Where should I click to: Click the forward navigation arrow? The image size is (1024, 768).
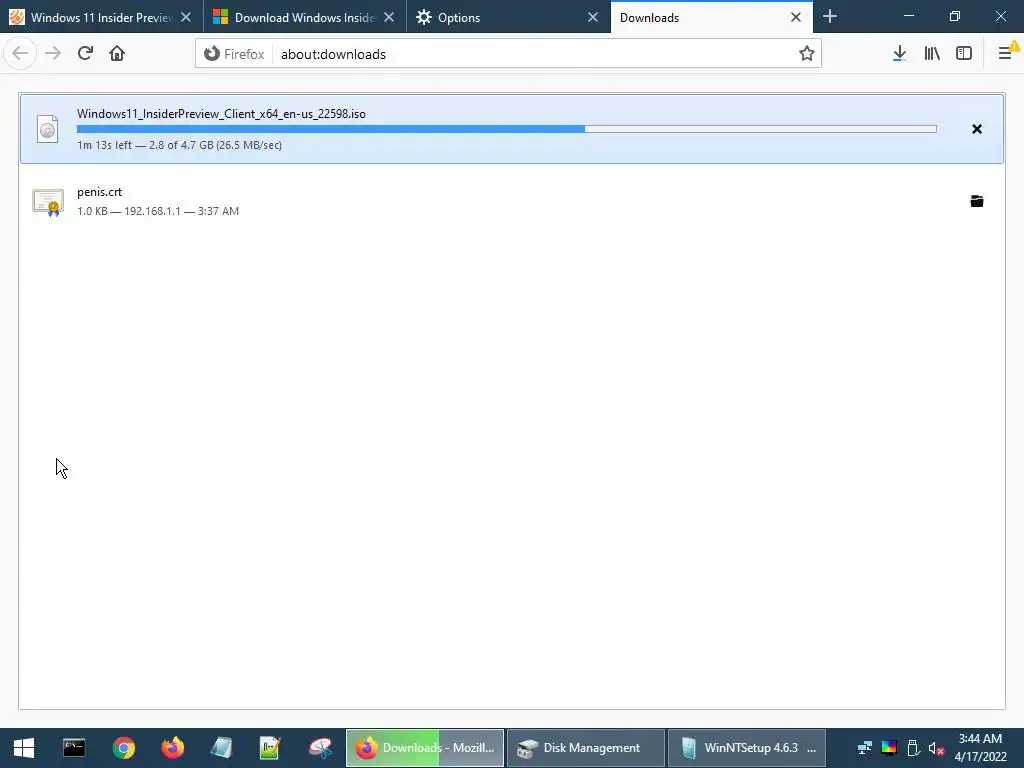(x=53, y=54)
